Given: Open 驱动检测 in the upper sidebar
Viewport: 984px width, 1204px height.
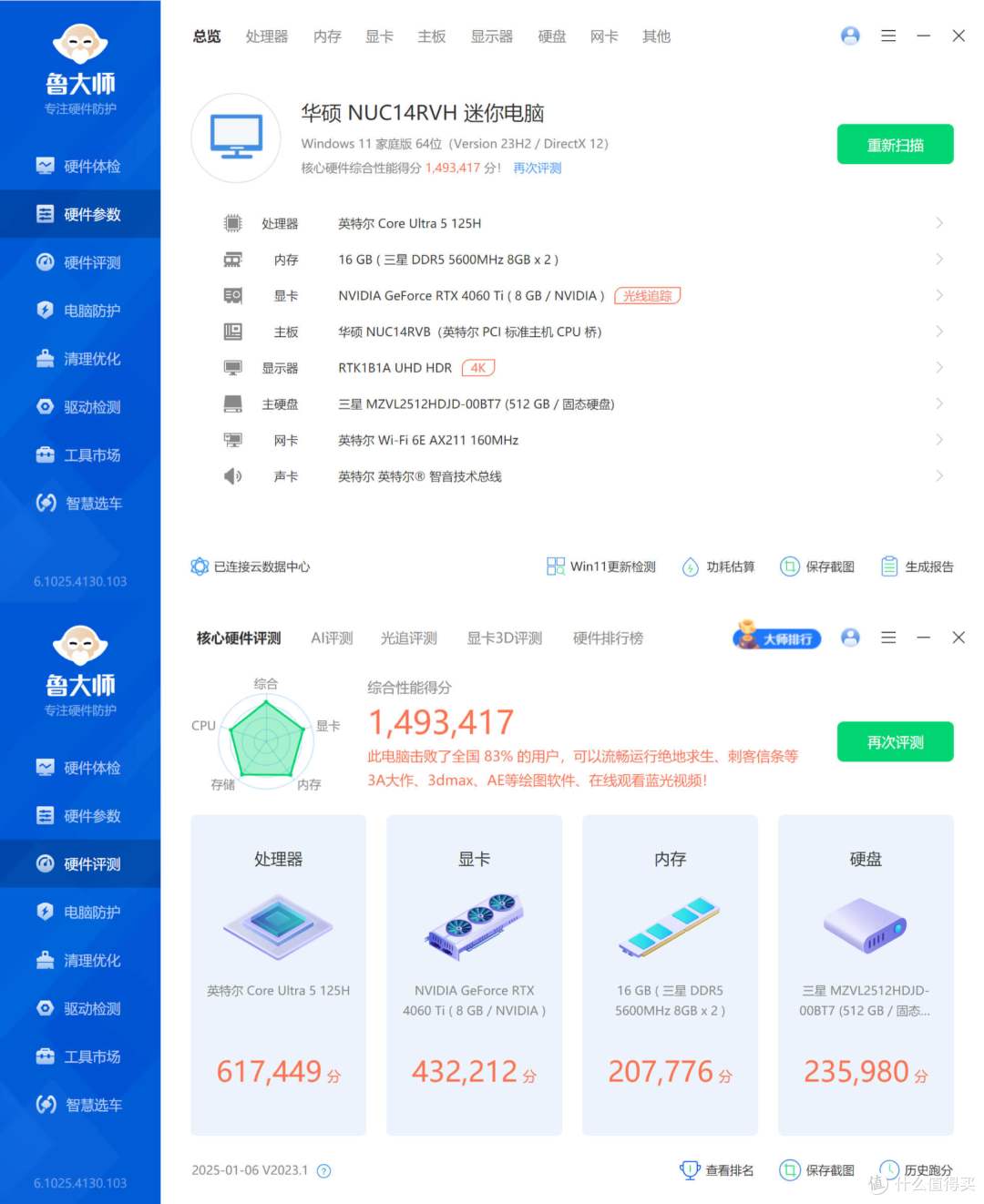Looking at the screenshot, I should click(80, 407).
